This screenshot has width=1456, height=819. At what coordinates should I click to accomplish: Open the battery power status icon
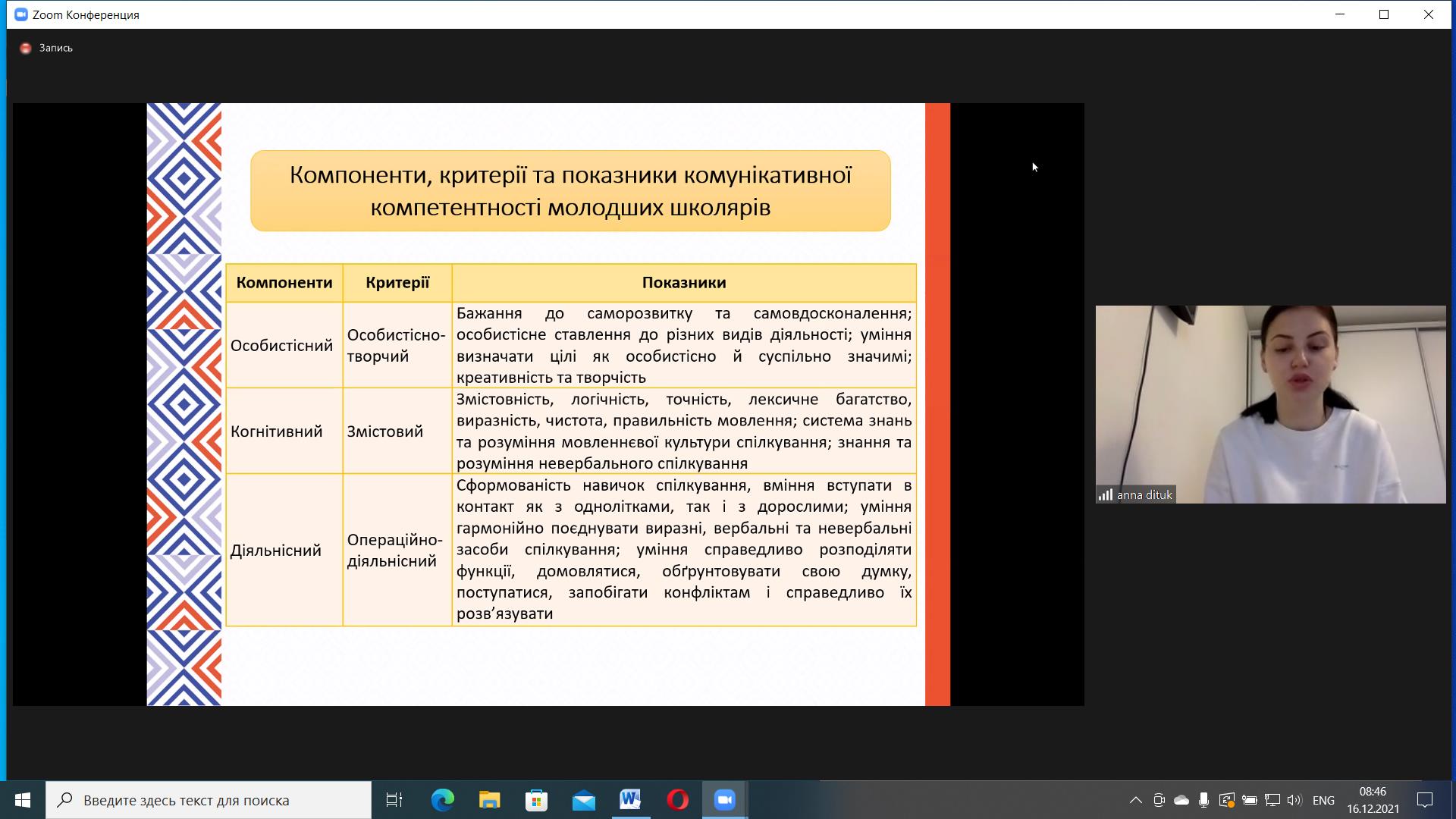click(1249, 800)
